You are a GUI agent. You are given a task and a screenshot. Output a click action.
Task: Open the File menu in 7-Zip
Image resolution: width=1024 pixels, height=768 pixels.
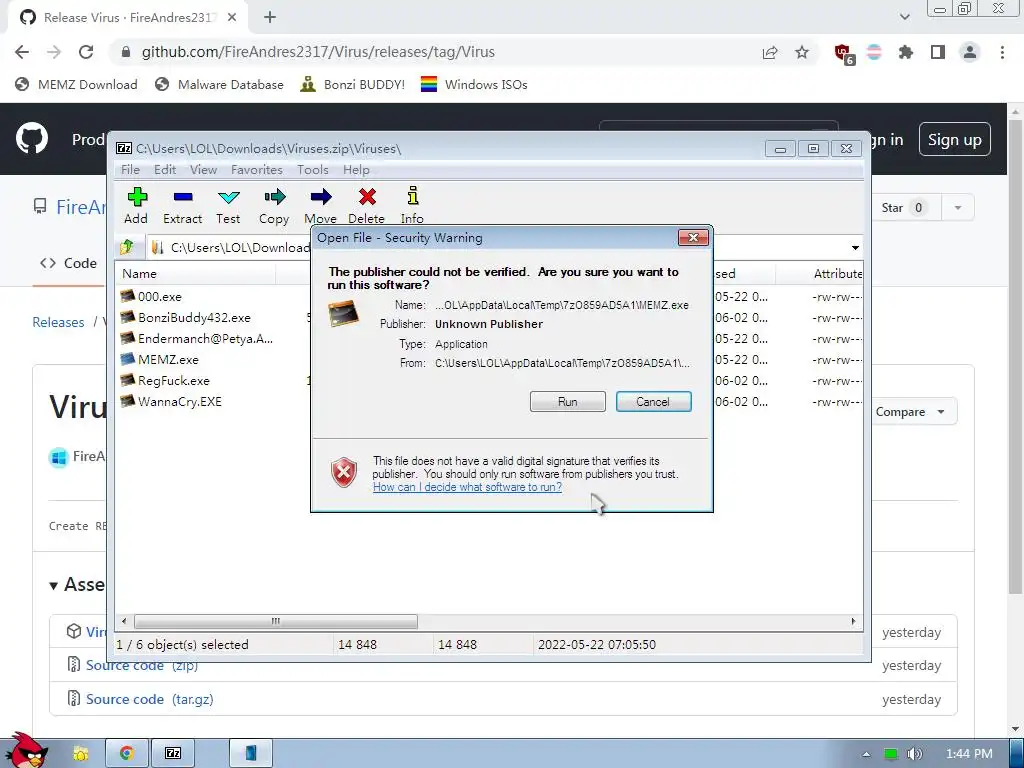130,169
